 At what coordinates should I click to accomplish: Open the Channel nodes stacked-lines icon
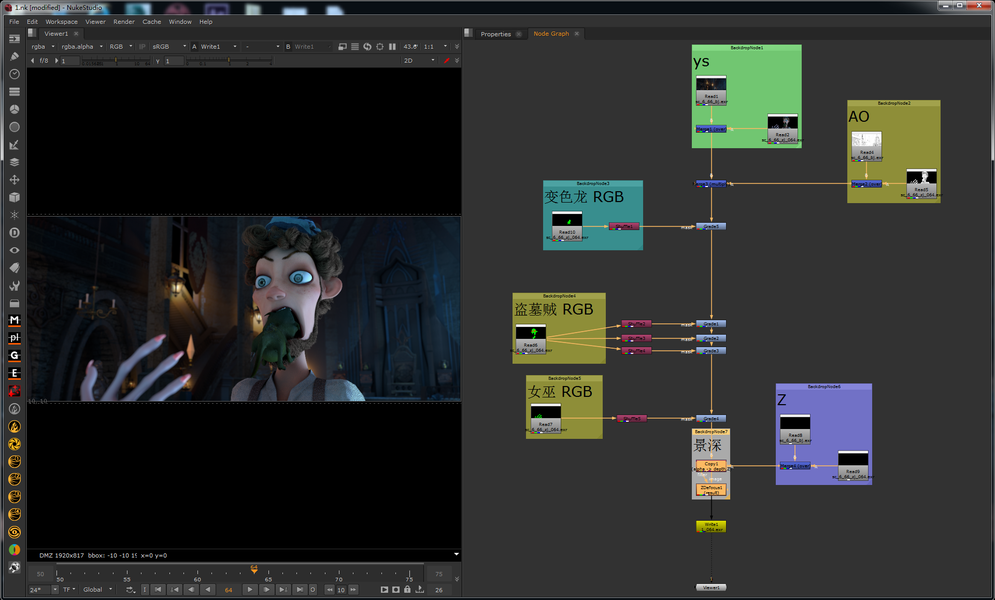click(x=14, y=91)
